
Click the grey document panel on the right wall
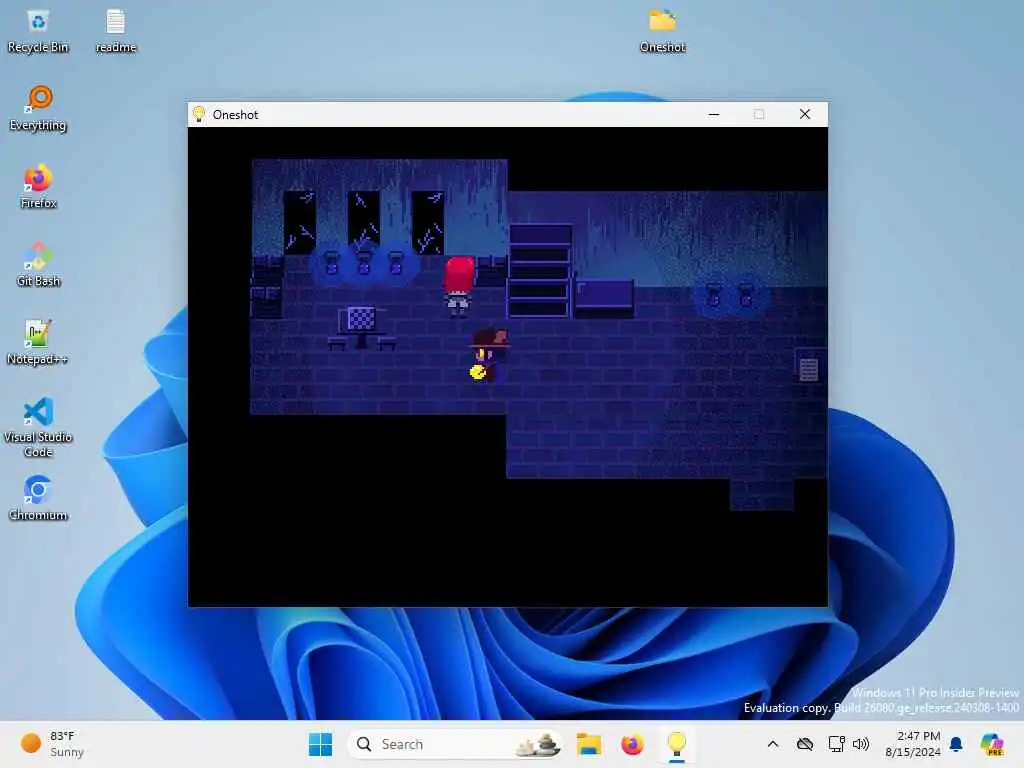pyautogui.click(x=808, y=370)
